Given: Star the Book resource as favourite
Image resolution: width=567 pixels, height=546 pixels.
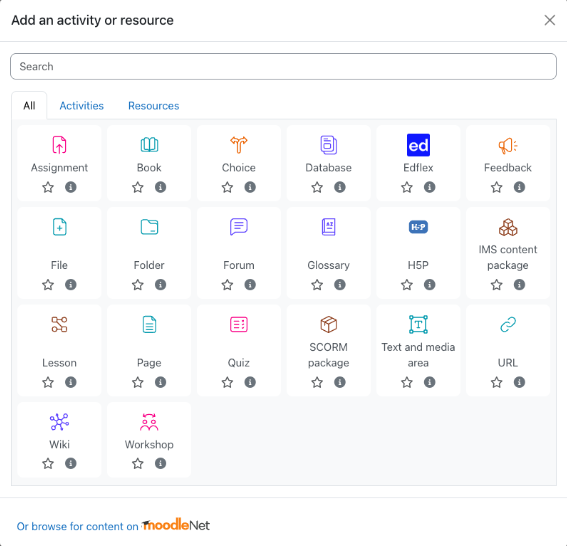Looking at the screenshot, I should click(137, 187).
